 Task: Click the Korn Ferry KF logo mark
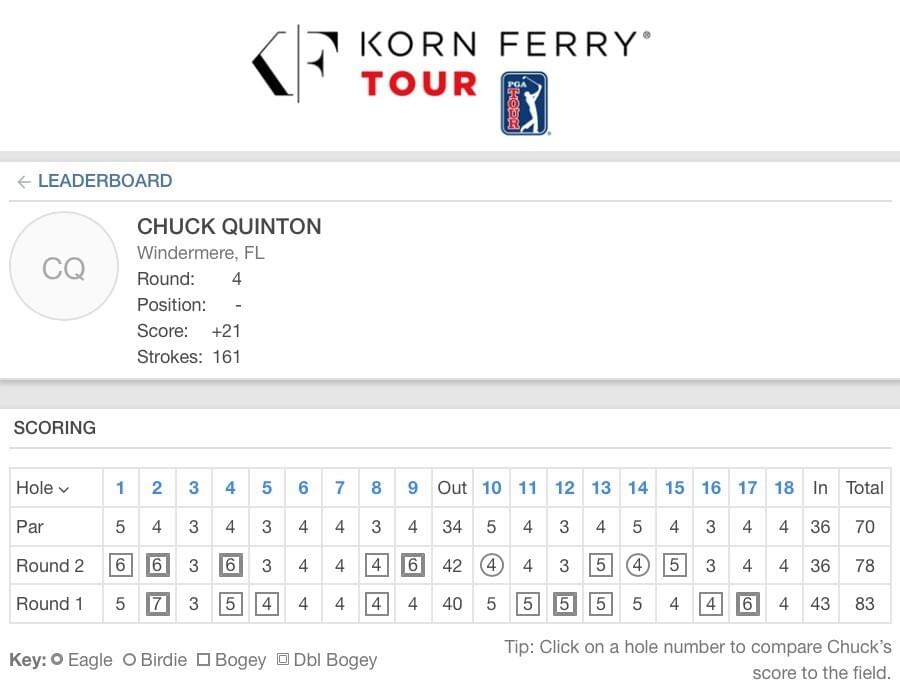click(x=296, y=63)
